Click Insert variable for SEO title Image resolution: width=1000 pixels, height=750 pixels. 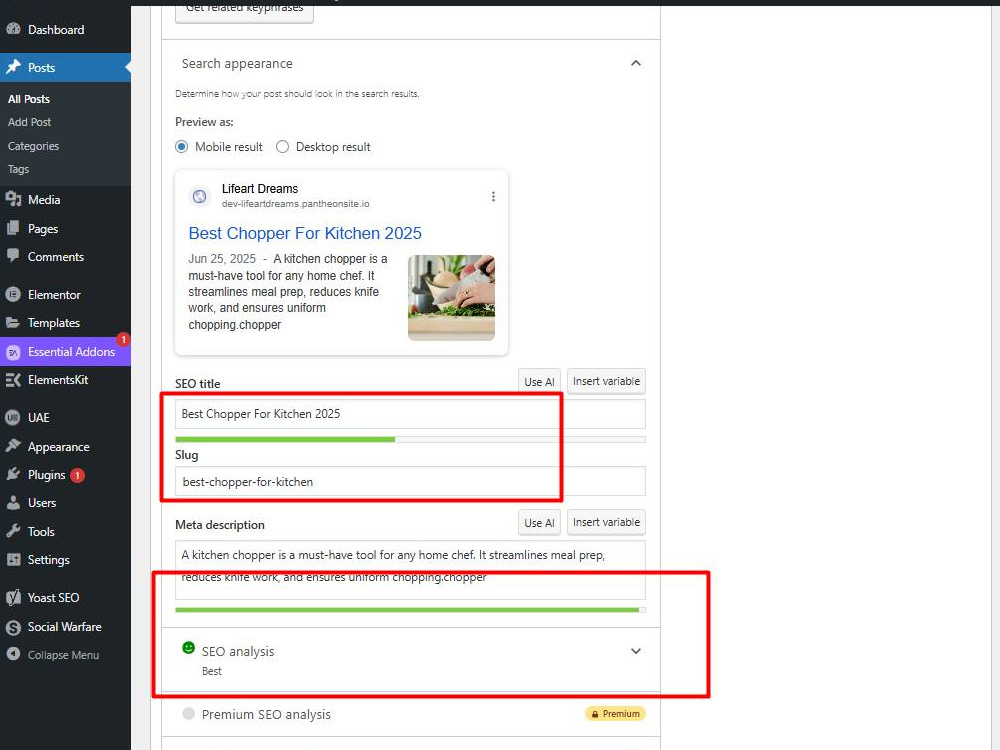(x=607, y=381)
